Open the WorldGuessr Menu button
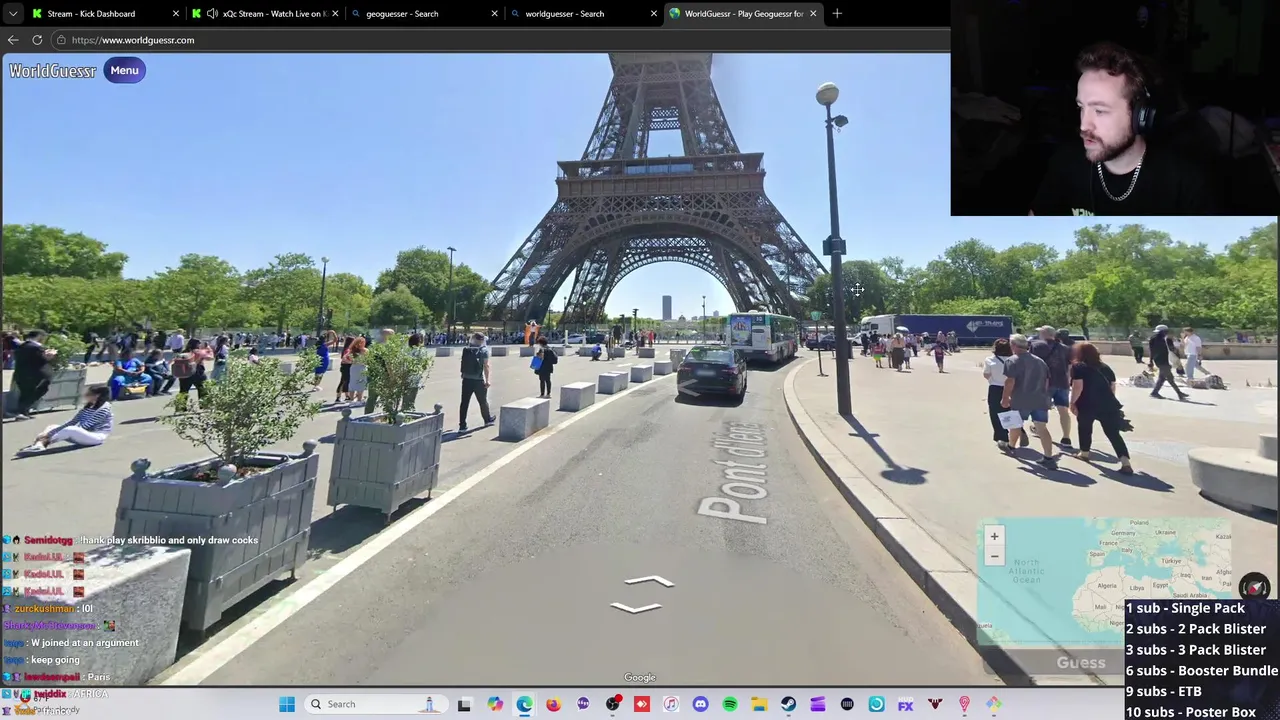 tap(124, 70)
